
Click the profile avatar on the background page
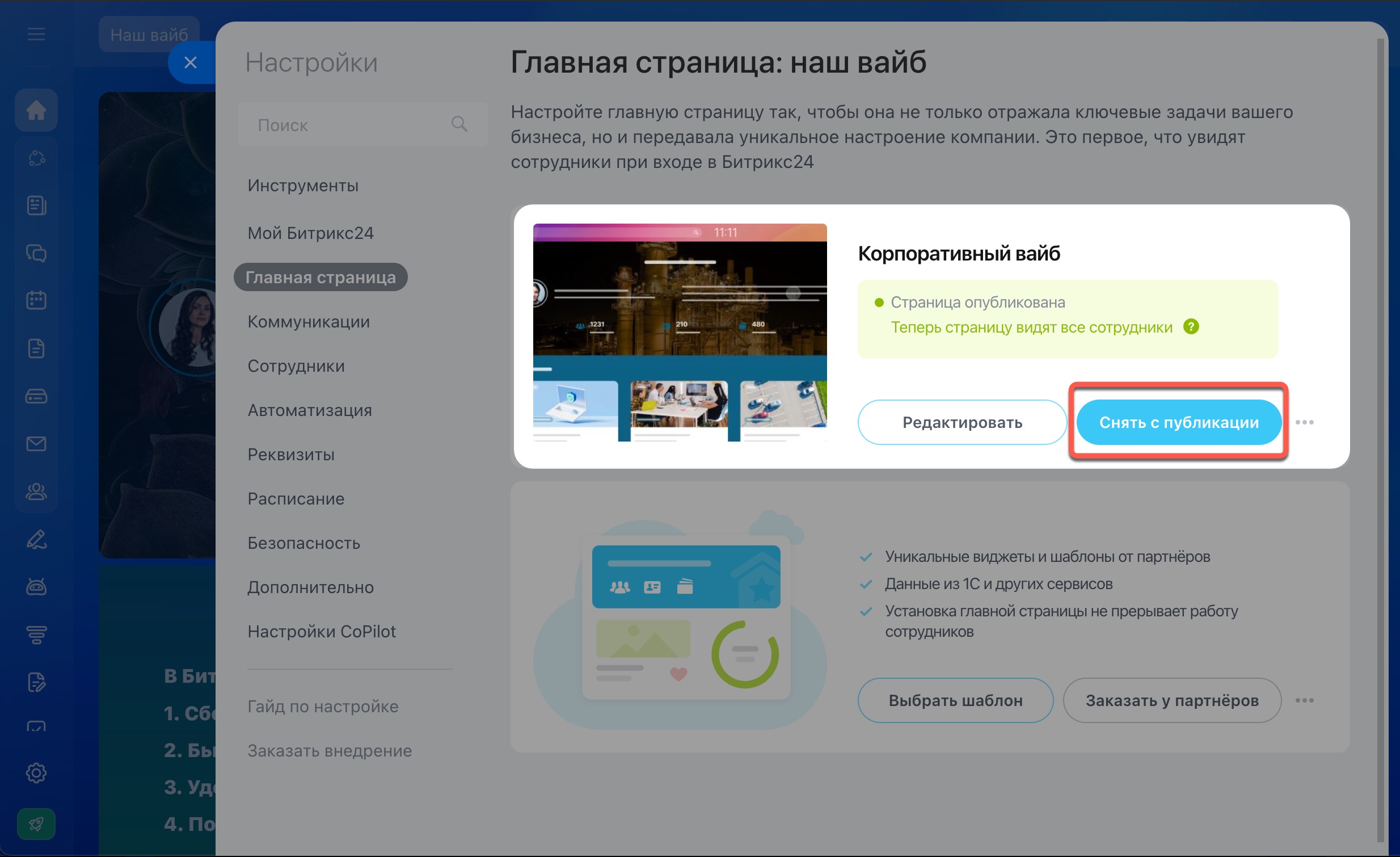(x=188, y=327)
